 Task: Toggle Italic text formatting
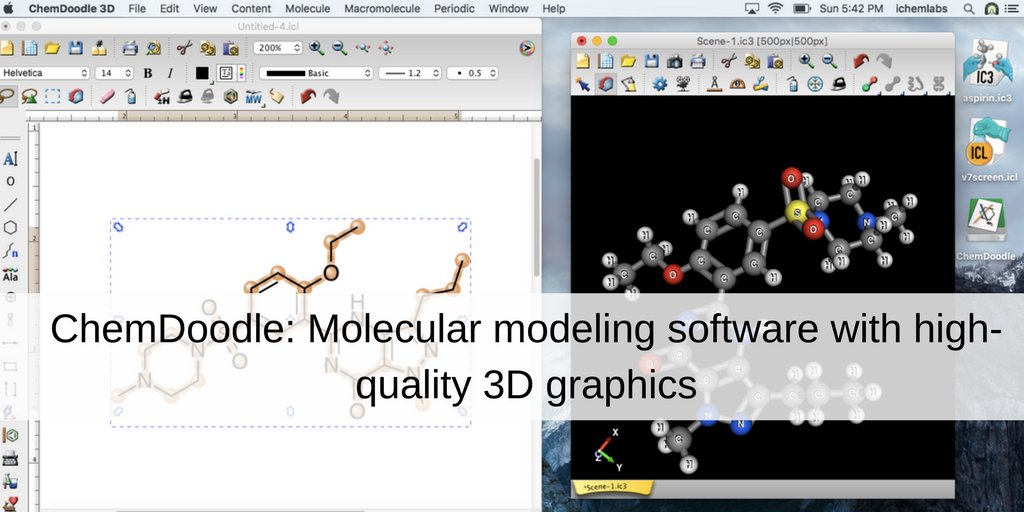[170, 73]
